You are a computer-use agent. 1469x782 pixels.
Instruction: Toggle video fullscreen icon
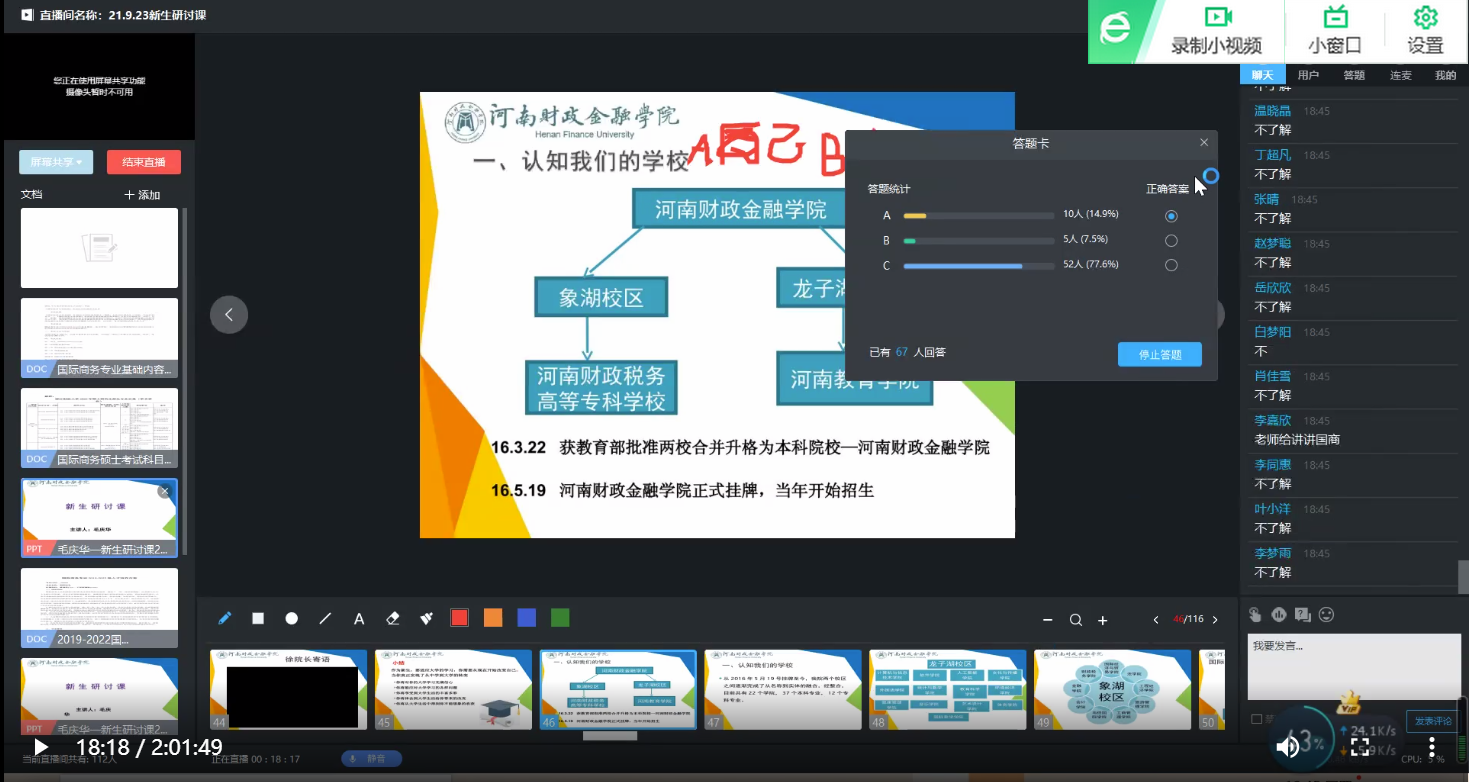1360,746
